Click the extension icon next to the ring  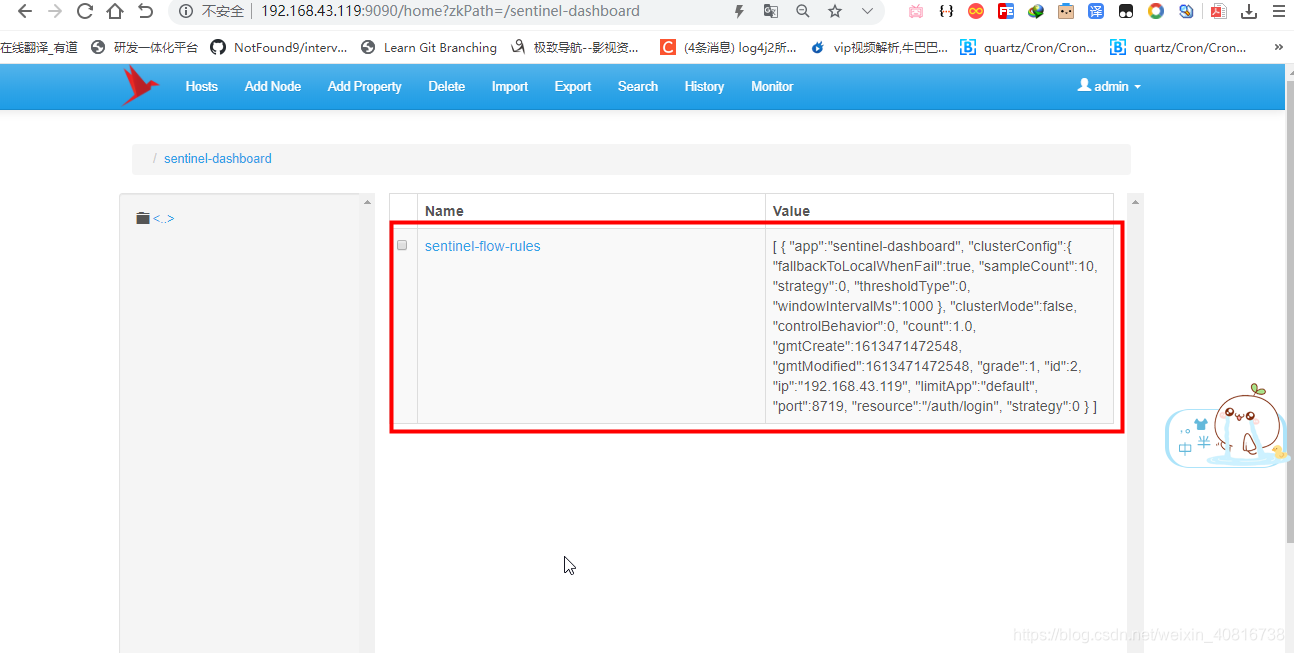[1186, 11]
